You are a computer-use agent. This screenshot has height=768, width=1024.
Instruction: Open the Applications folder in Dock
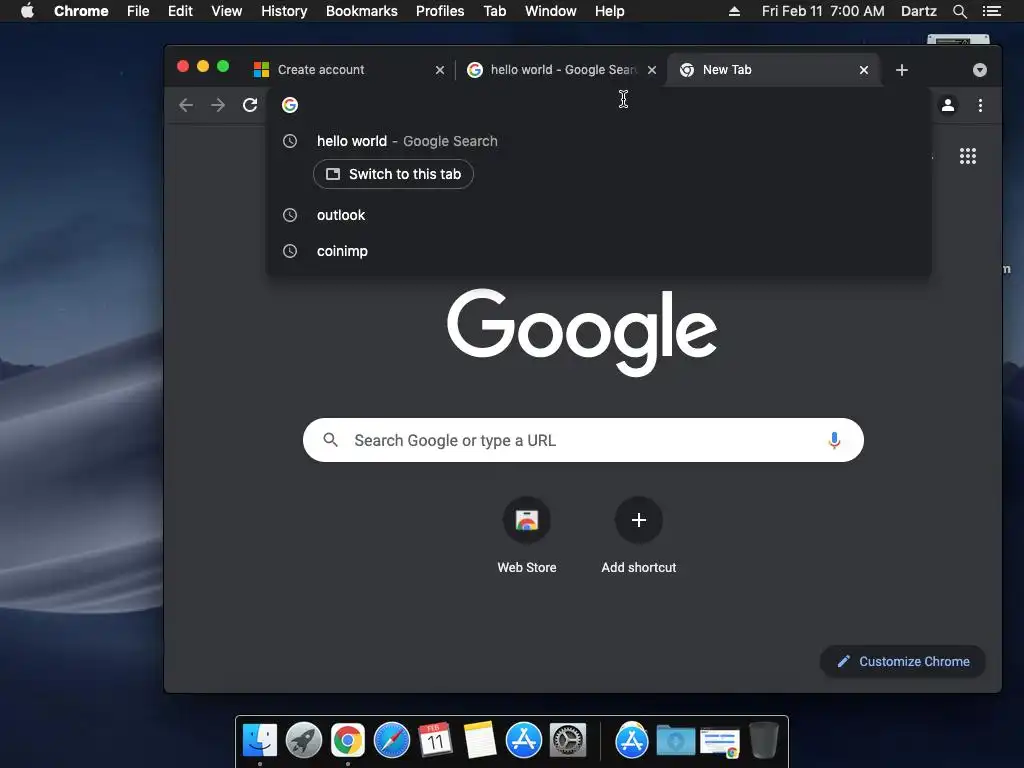tap(632, 741)
